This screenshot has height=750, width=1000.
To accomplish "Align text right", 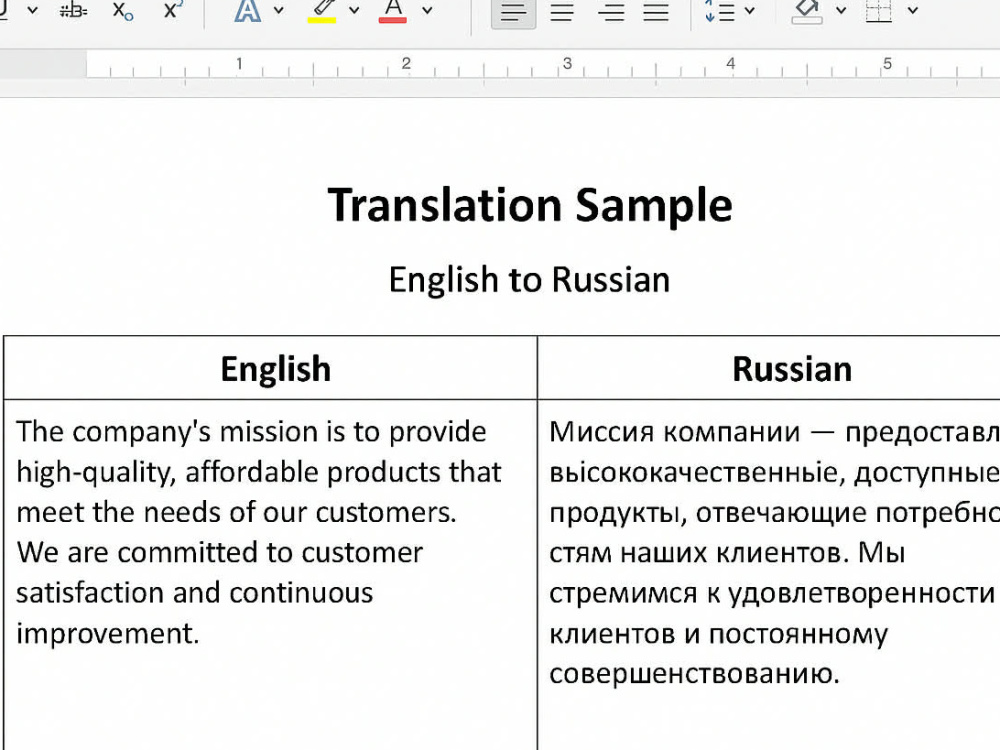I will [x=611, y=12].
